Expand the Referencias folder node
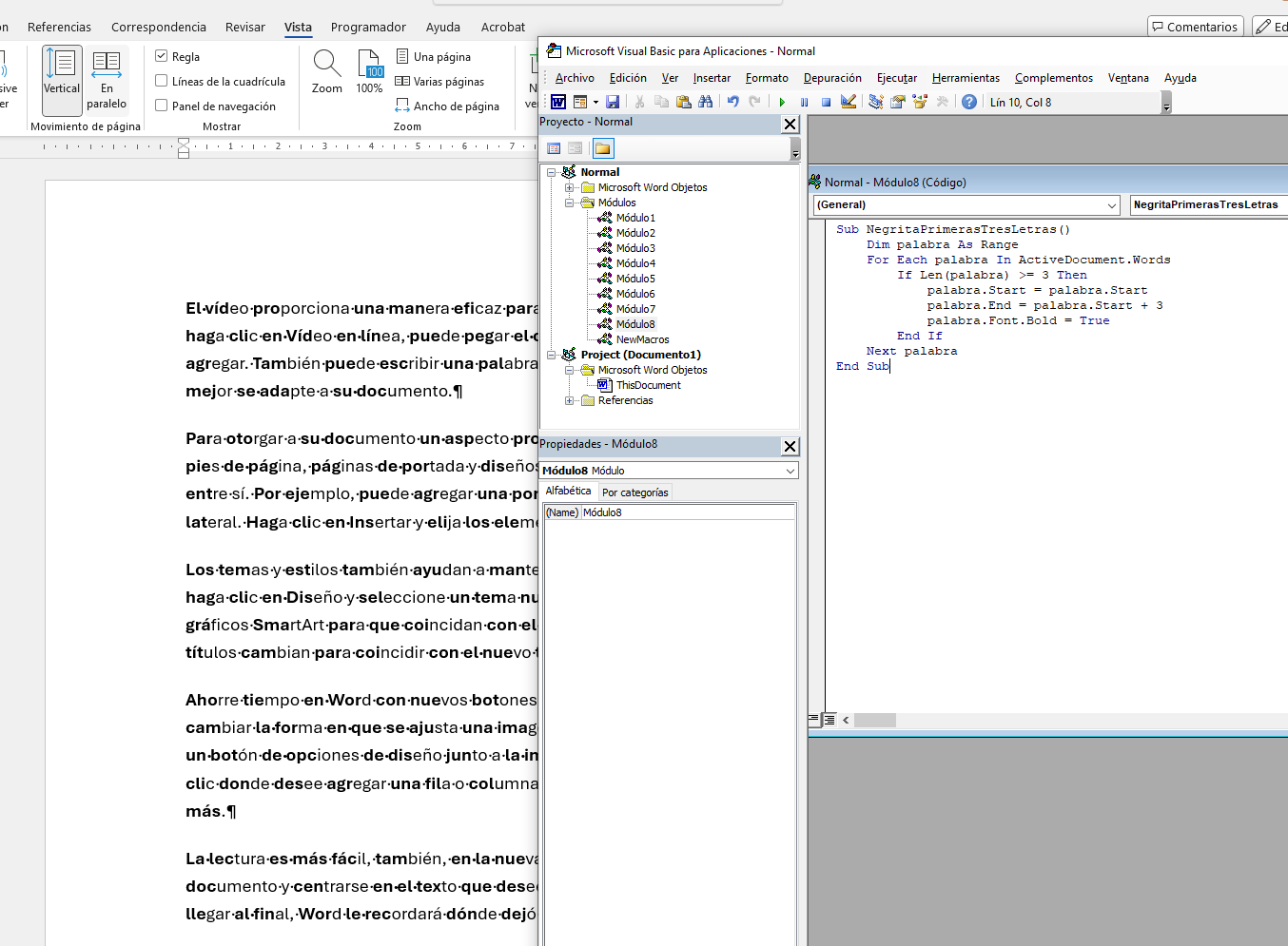Image resolution: width=1288 pixels, height=946 pixels. [569, 400]
